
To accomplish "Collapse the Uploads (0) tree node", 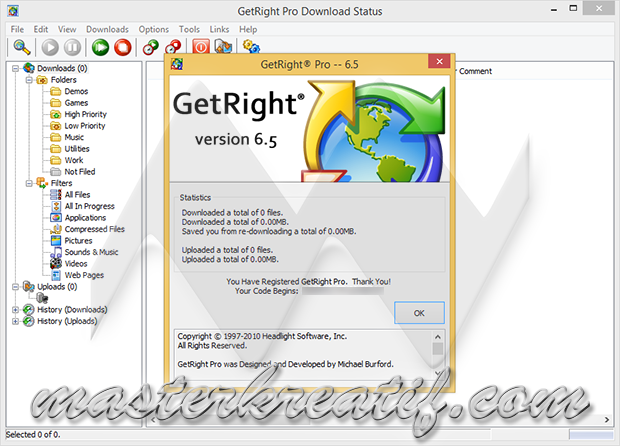I will 15,287.
